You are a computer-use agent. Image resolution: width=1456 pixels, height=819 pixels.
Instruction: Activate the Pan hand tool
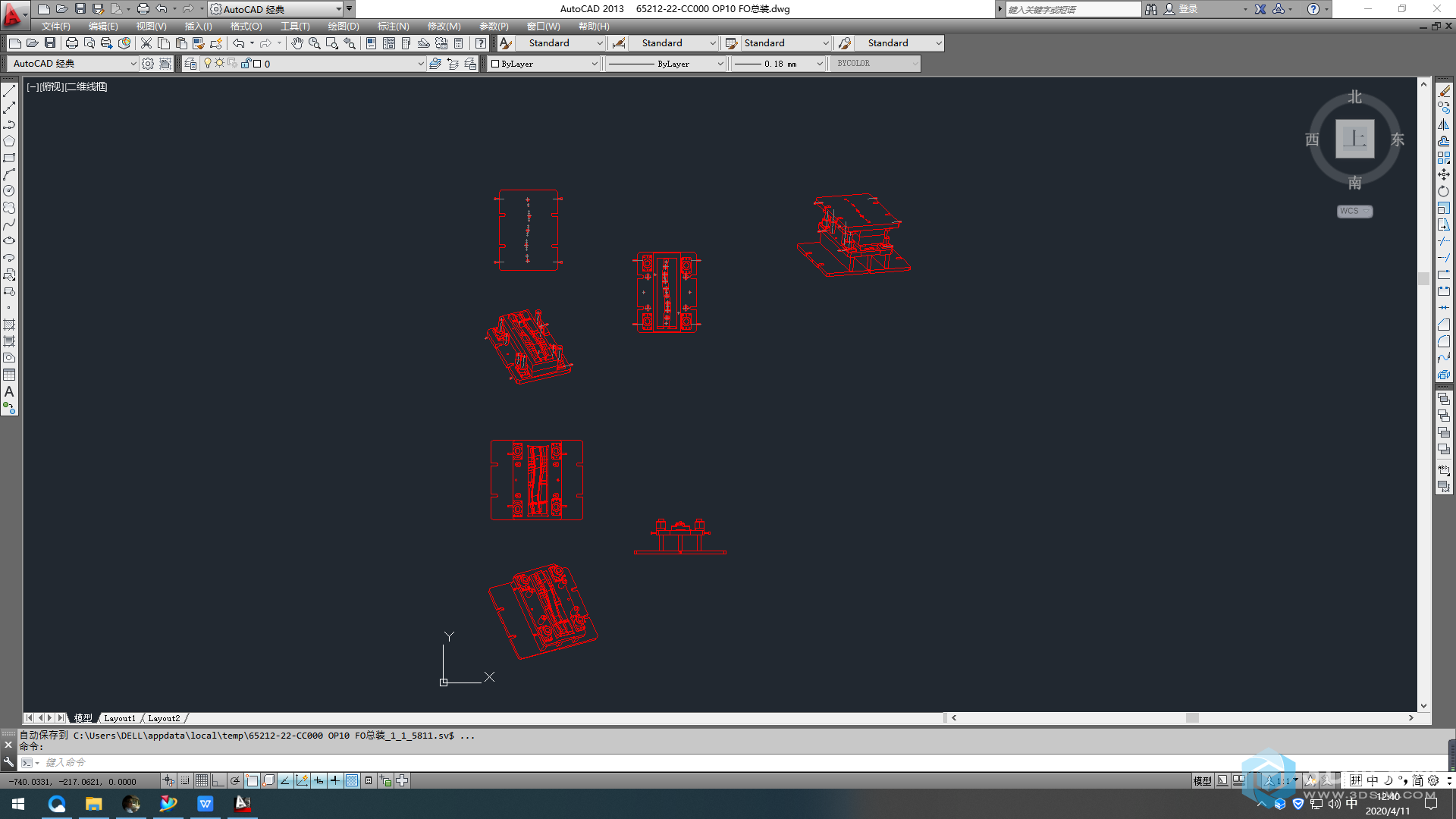(x=297, y=43)
